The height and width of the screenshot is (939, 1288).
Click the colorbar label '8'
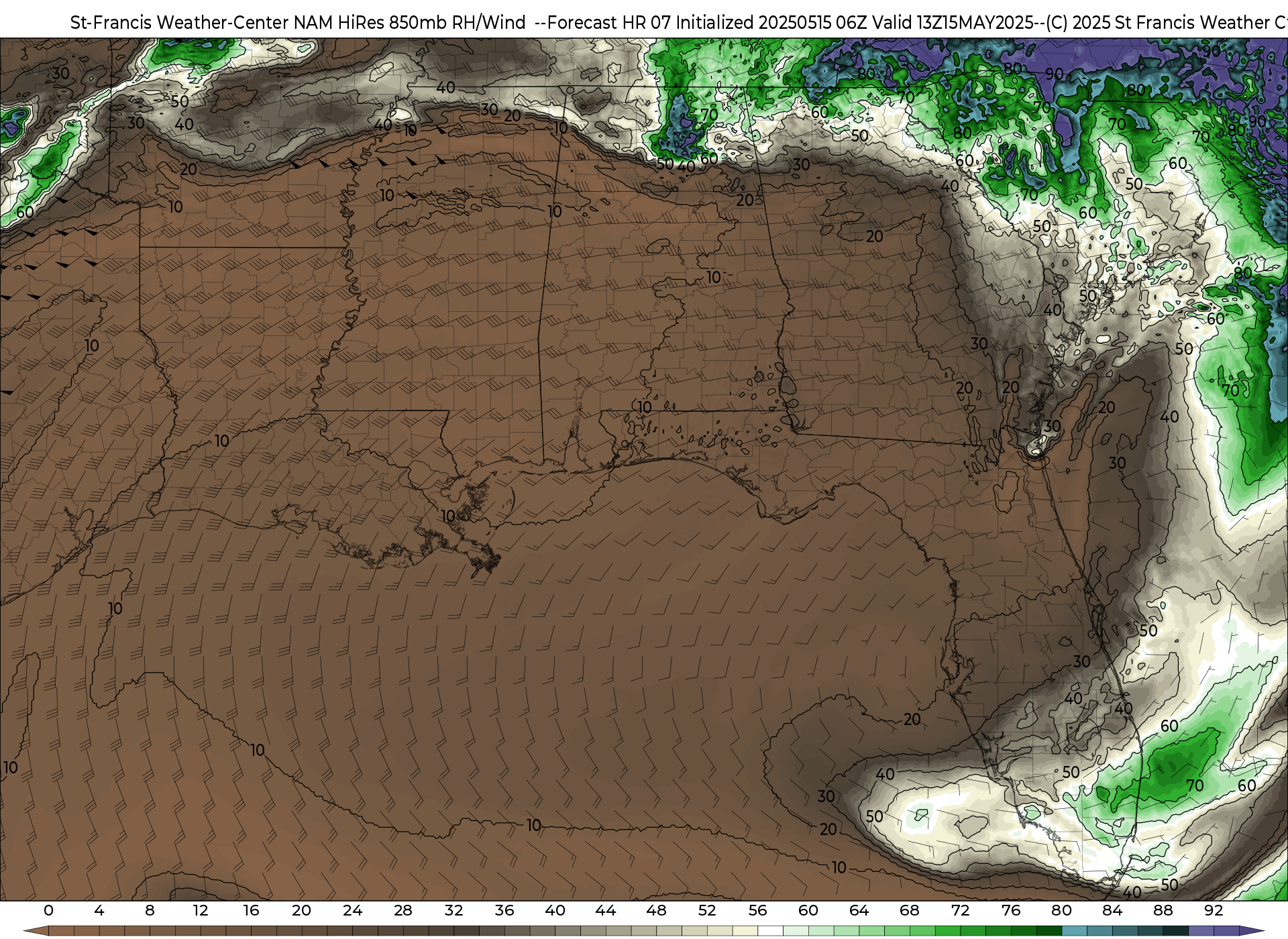[x=150, y=911]
